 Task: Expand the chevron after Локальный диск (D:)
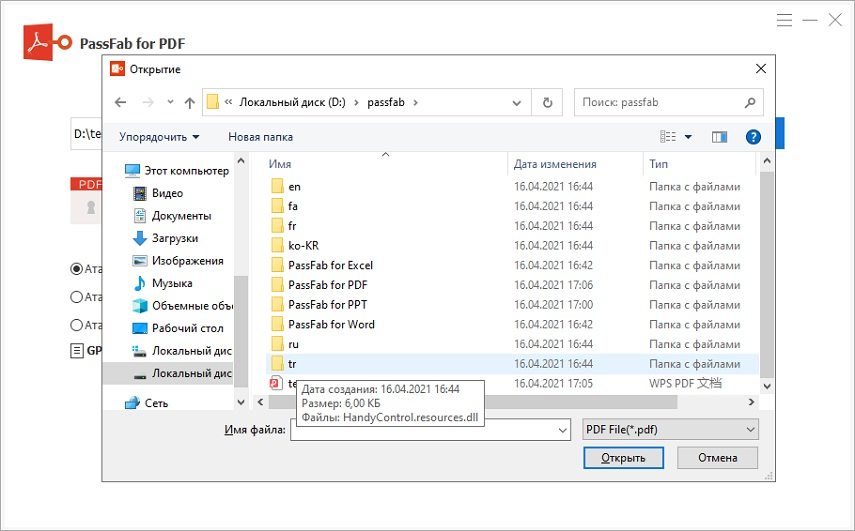point(356,102)
